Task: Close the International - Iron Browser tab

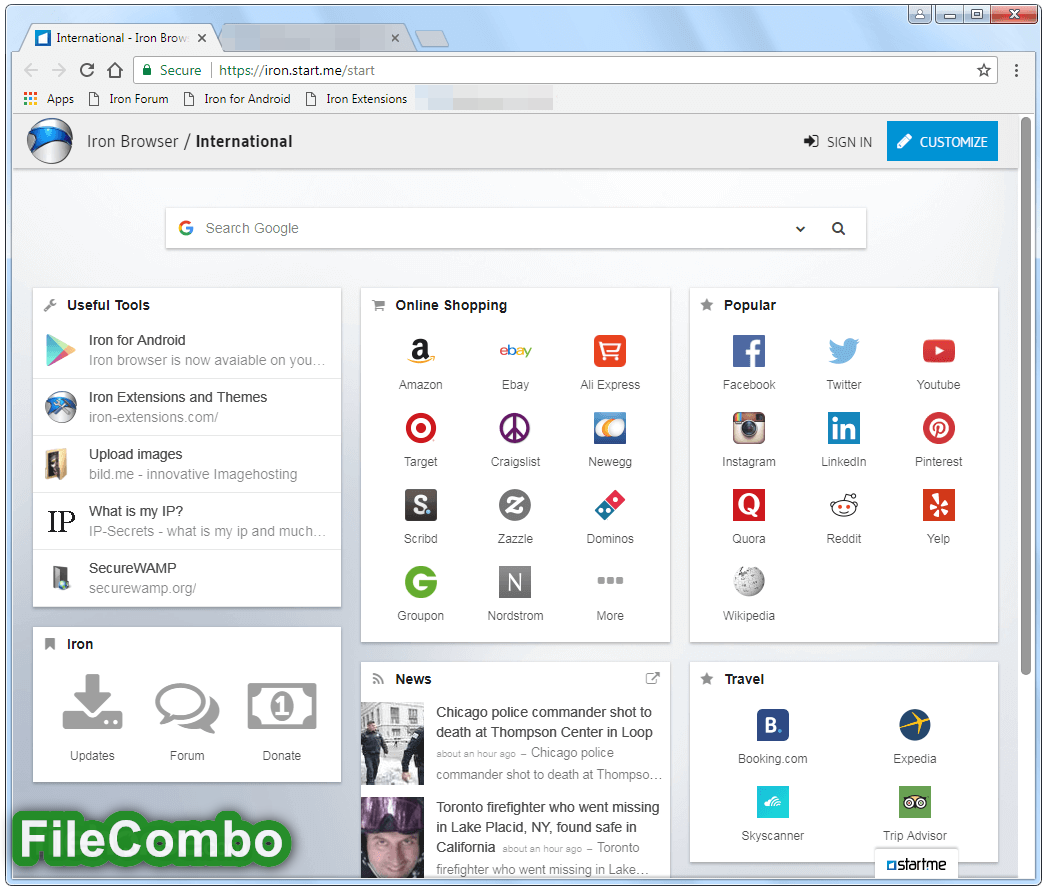Action: pos(202,38)
